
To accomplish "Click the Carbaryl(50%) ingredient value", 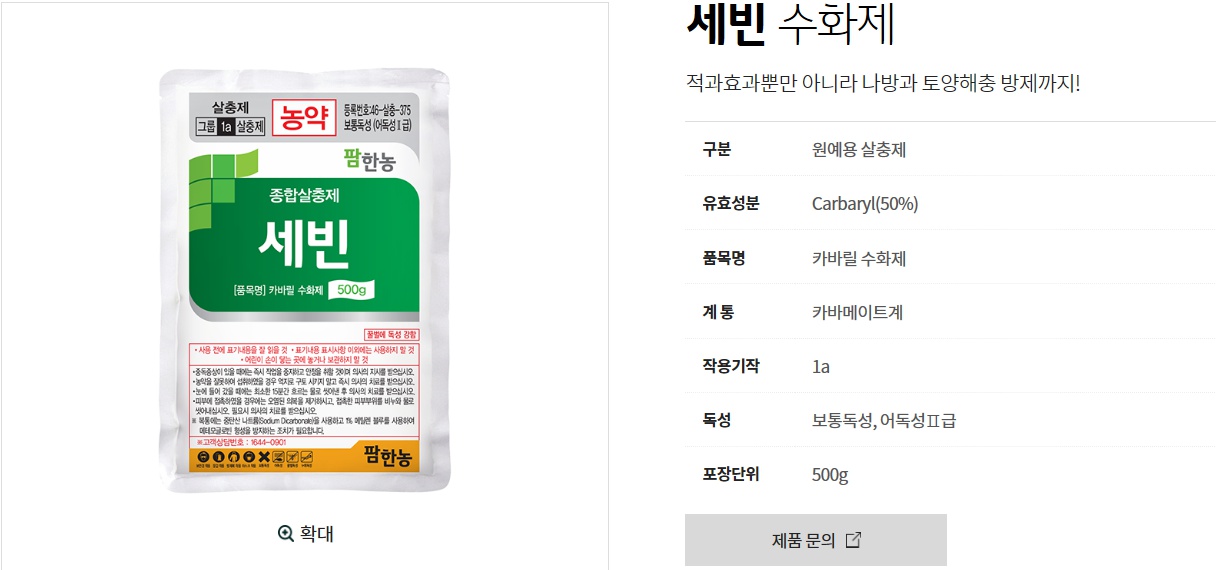I will (865, 204).
